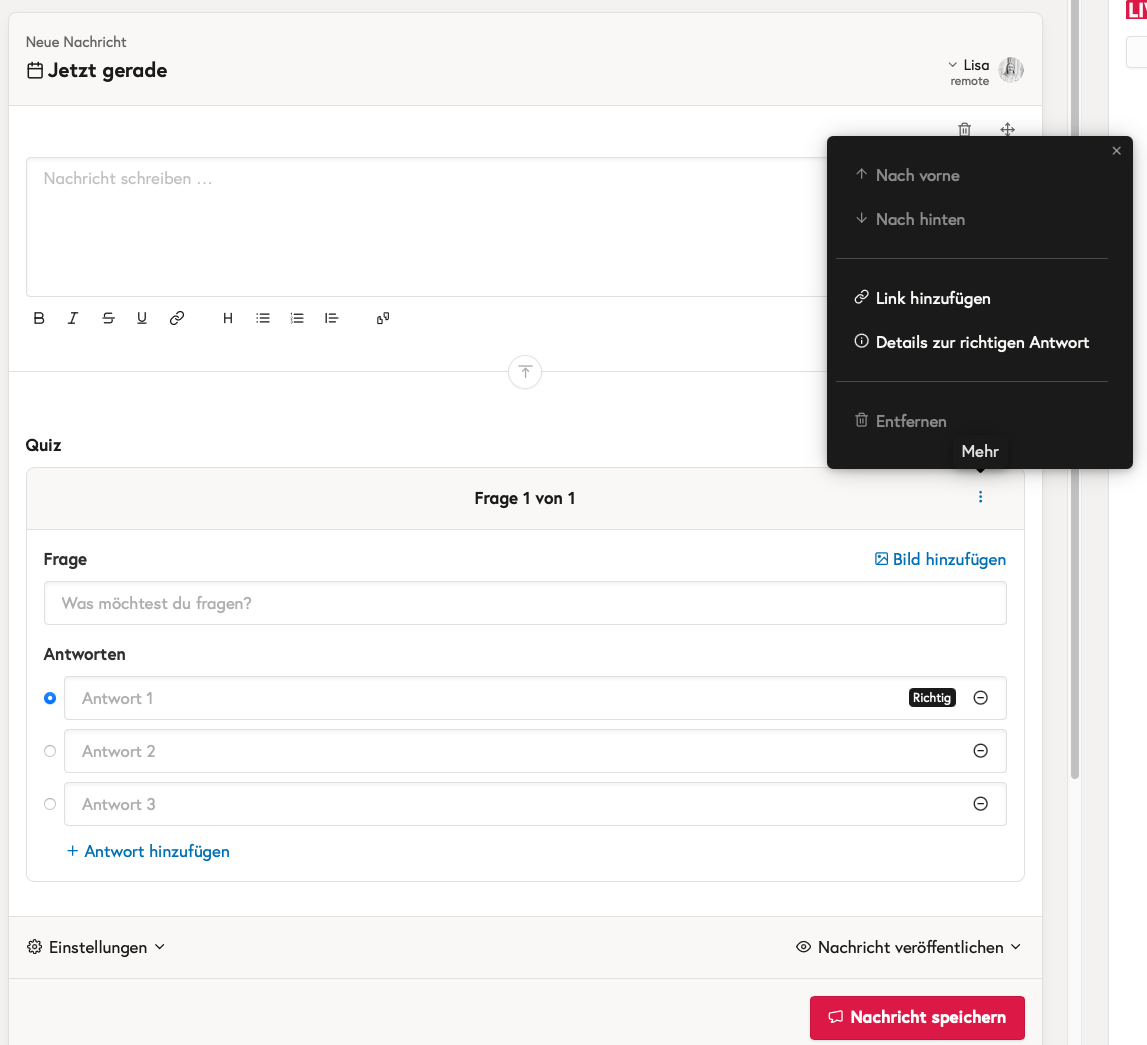
Task: Click the Frage 1 von 1 header text
Action: click(525, 499)
